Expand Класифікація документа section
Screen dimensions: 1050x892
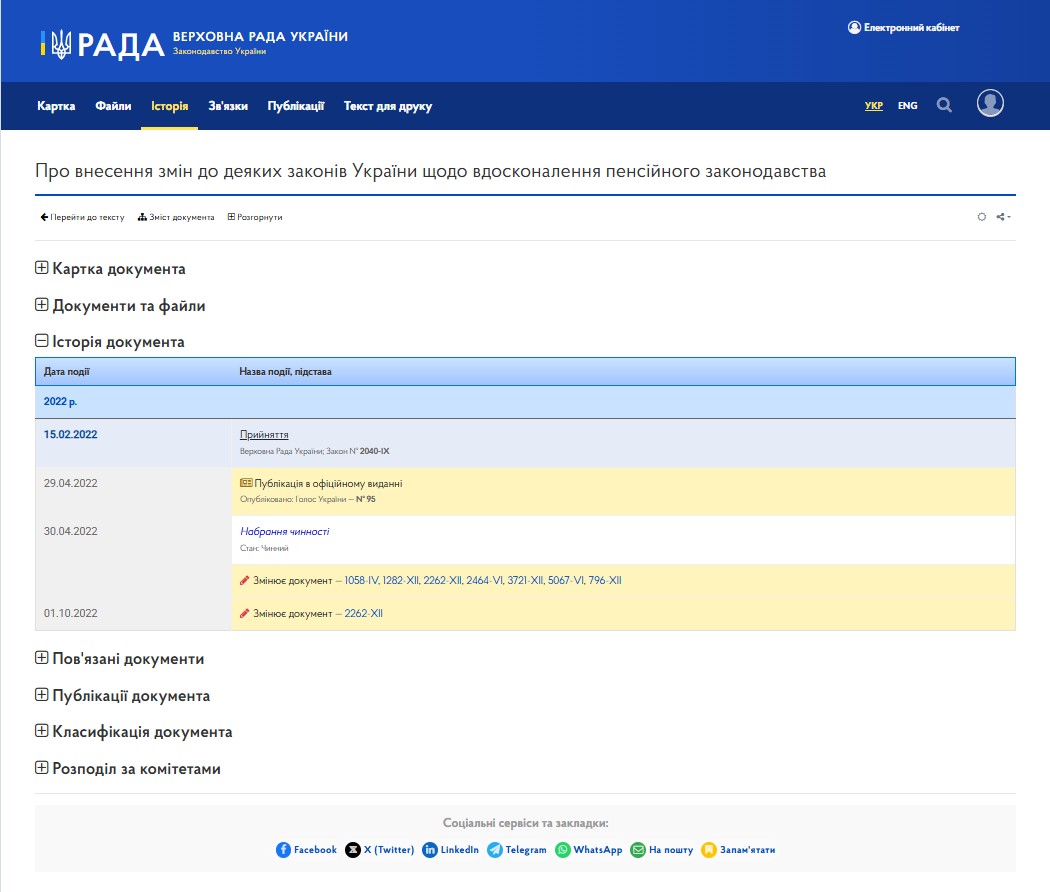(x=134, y=732)
